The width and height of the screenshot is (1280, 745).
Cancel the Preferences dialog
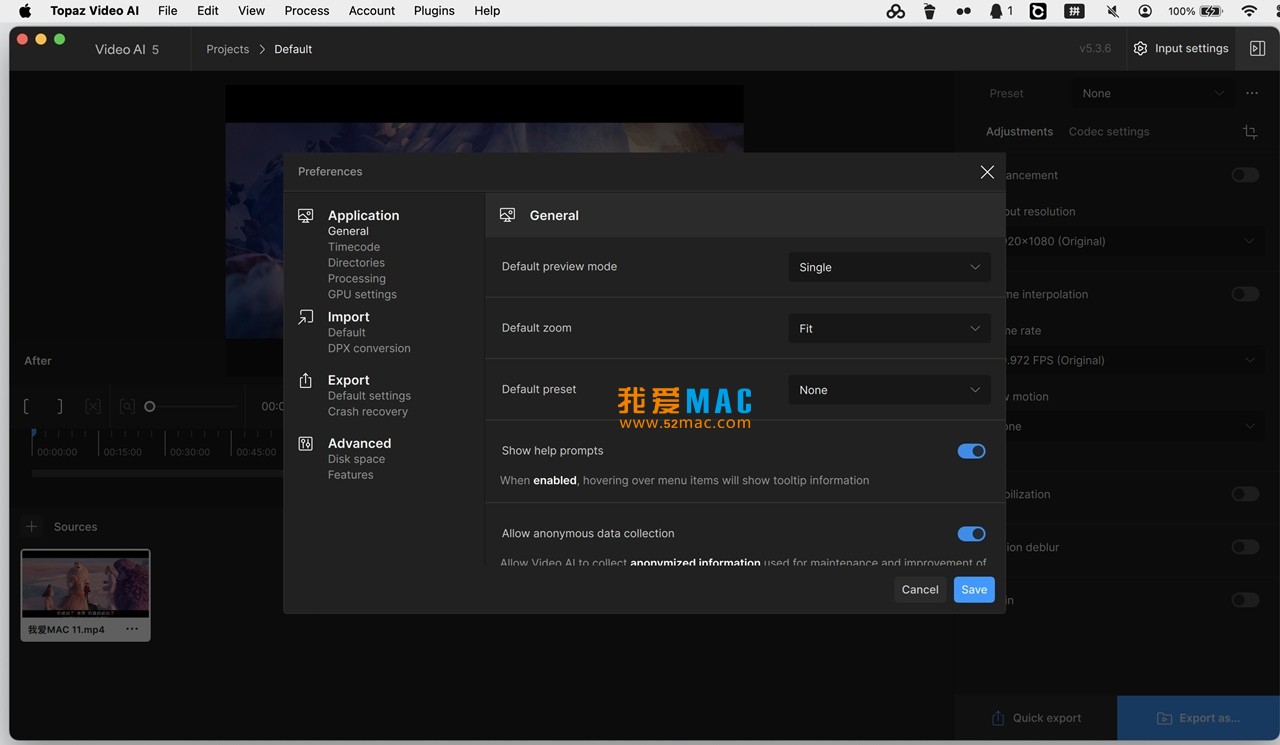920,590
